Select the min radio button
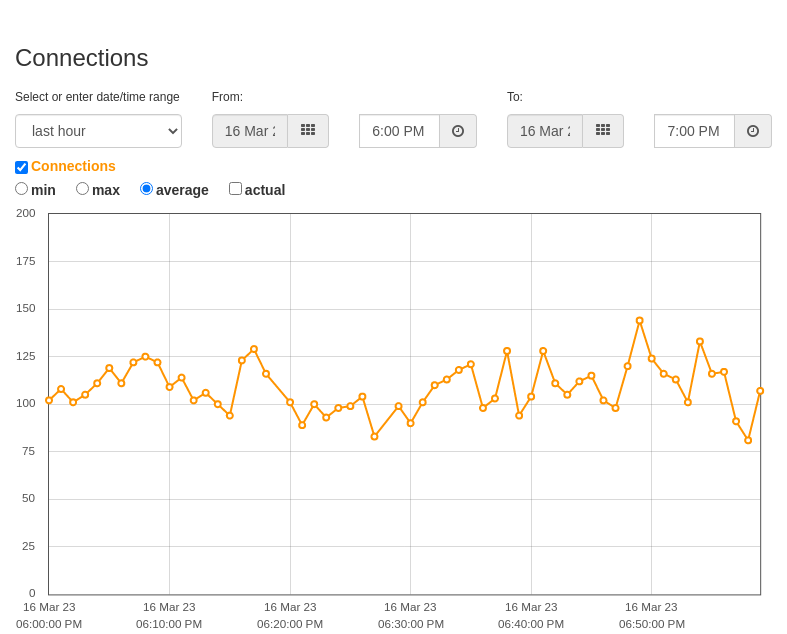The width and height of the screenshot is (787, 634). click(x=22, y=189)
